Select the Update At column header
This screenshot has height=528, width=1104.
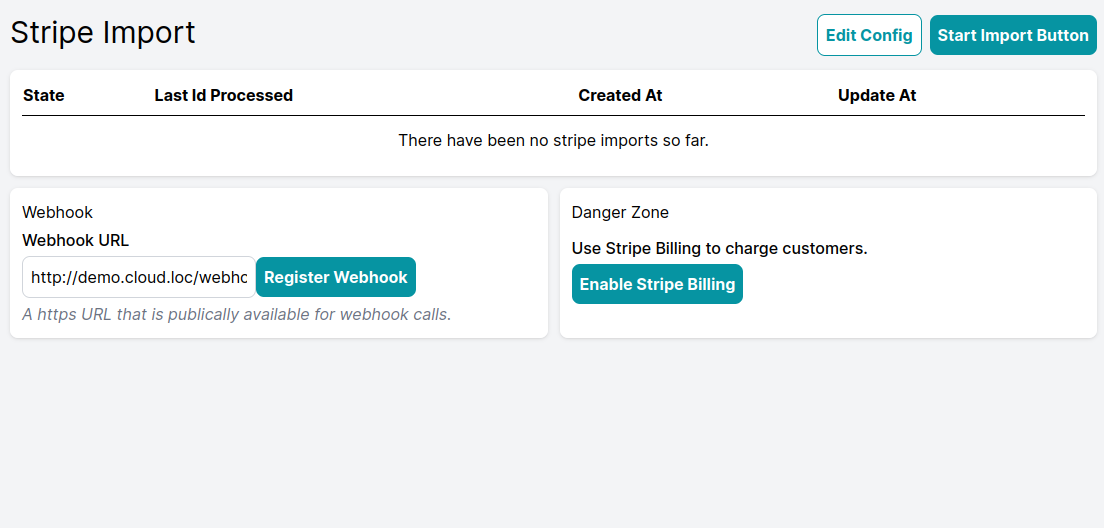point(877,95)
